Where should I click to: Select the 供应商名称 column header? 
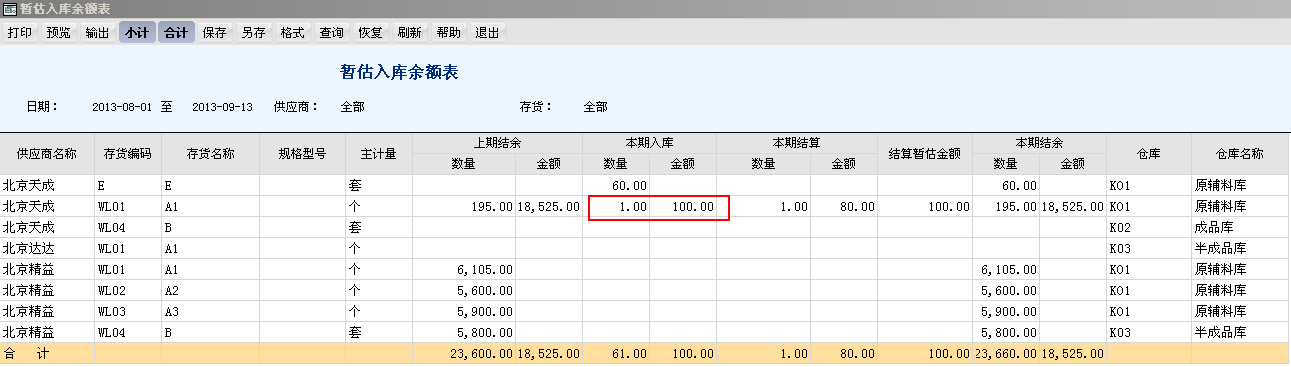[47, 154]
